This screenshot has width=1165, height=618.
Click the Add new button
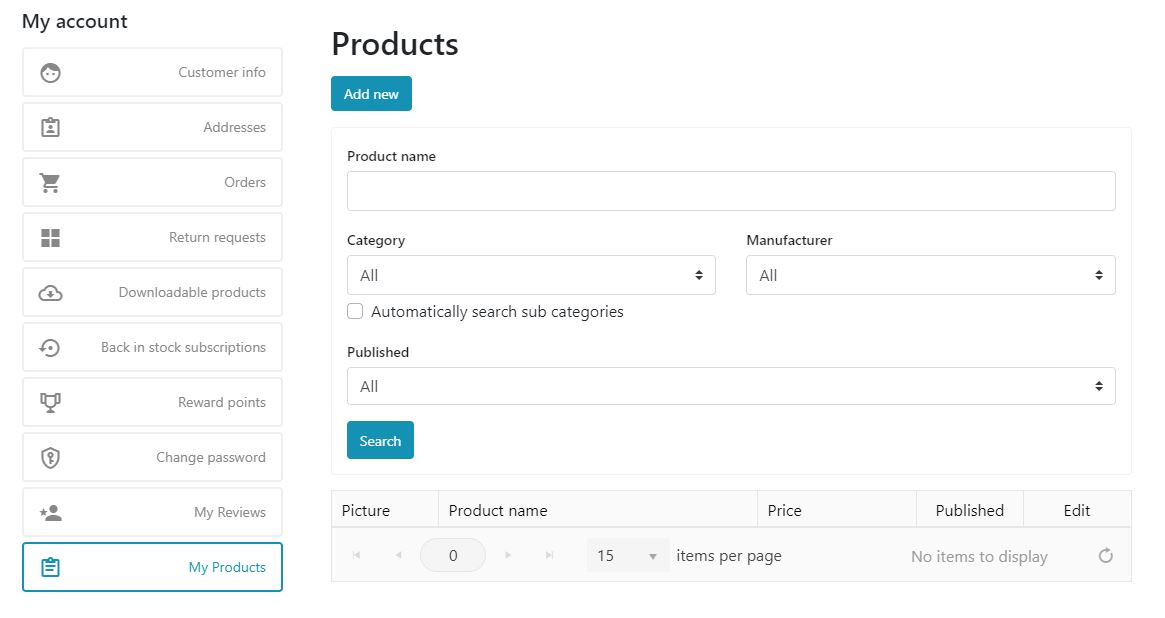pyautogui.click(x=371, y=94)
